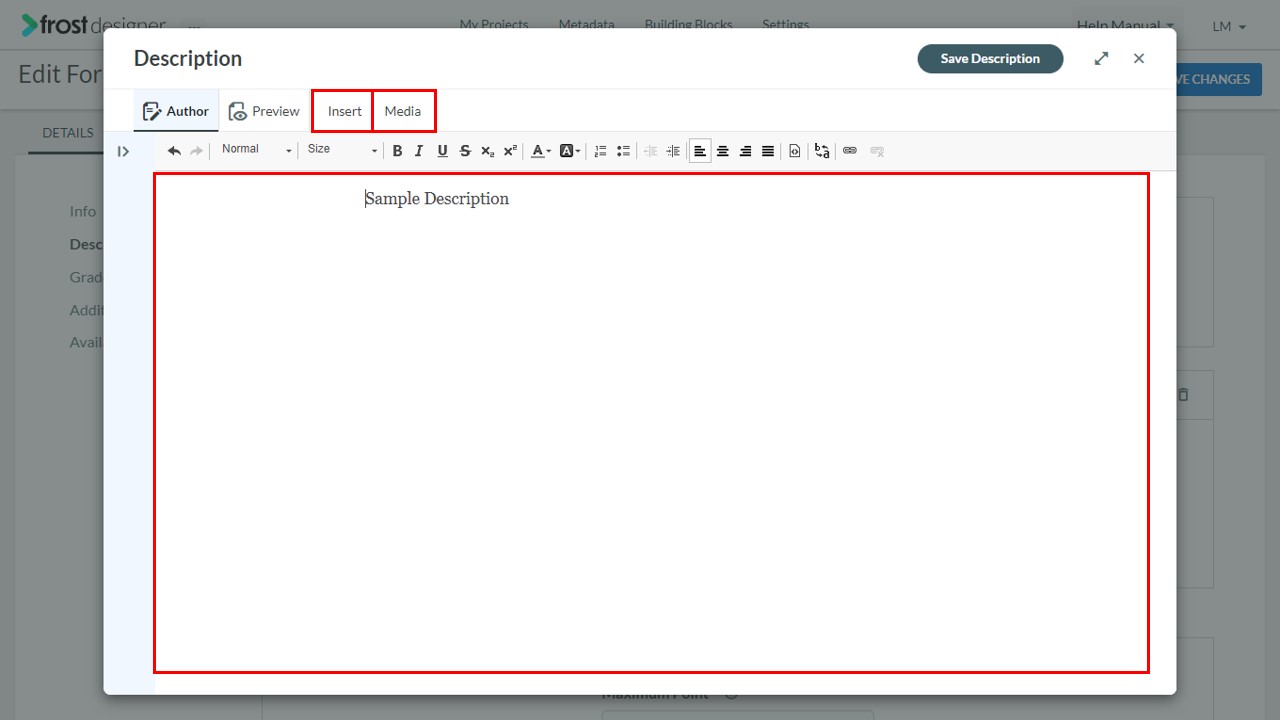The height and width of the screenshot is (720, 1280).
Task: Open the LM user menu
Action: pos(1229,26)
